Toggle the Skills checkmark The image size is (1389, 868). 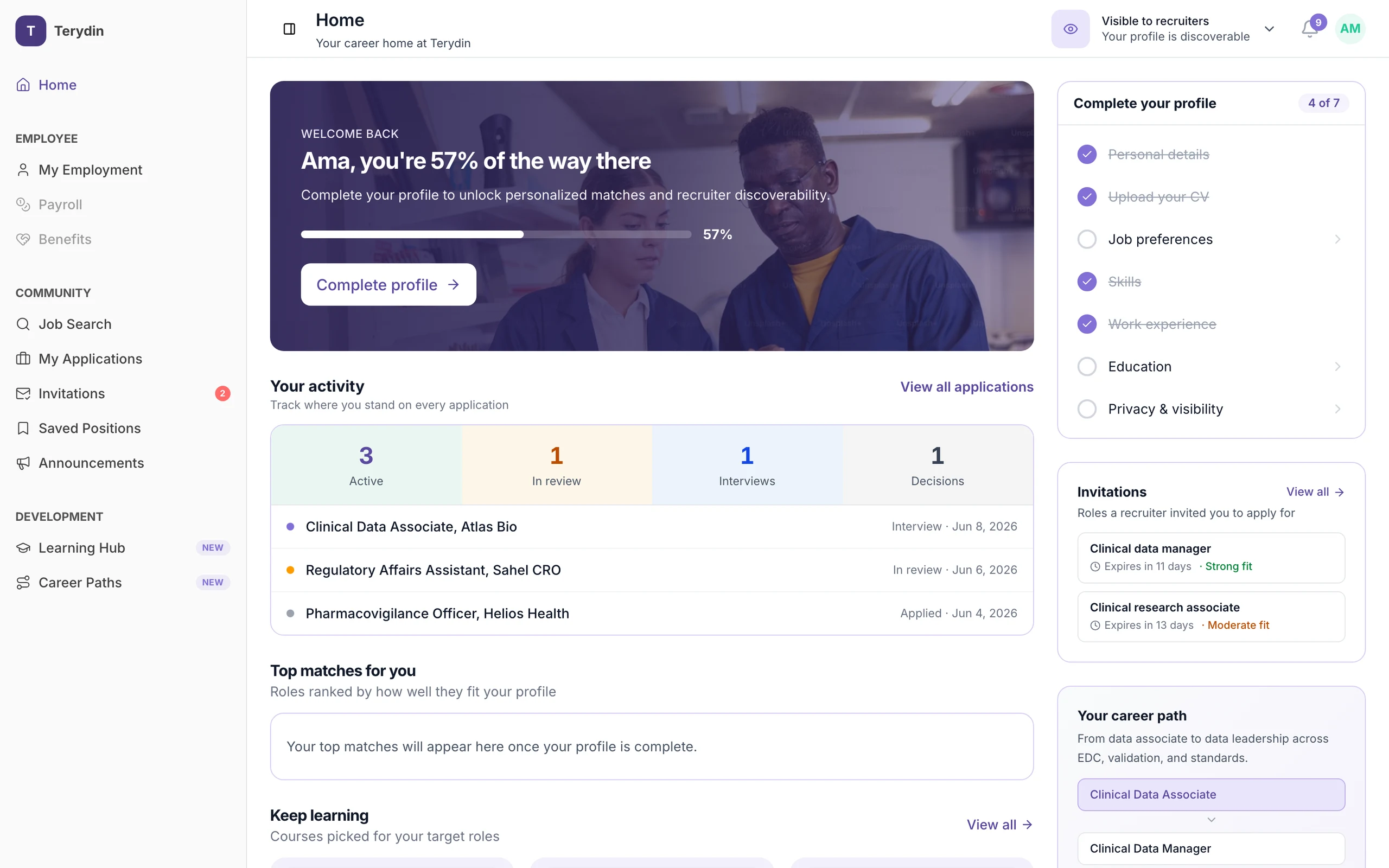pyautogui.click(x=1087, y=282)
